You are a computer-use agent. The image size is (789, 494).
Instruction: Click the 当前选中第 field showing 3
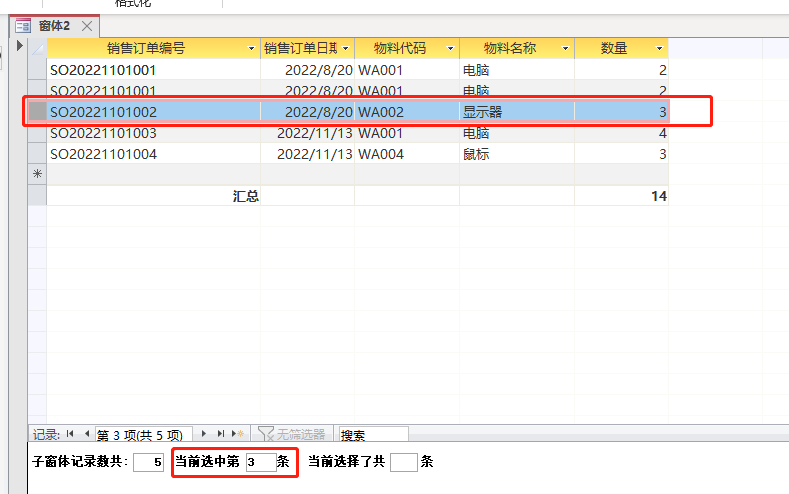click(x=261, y=462)
